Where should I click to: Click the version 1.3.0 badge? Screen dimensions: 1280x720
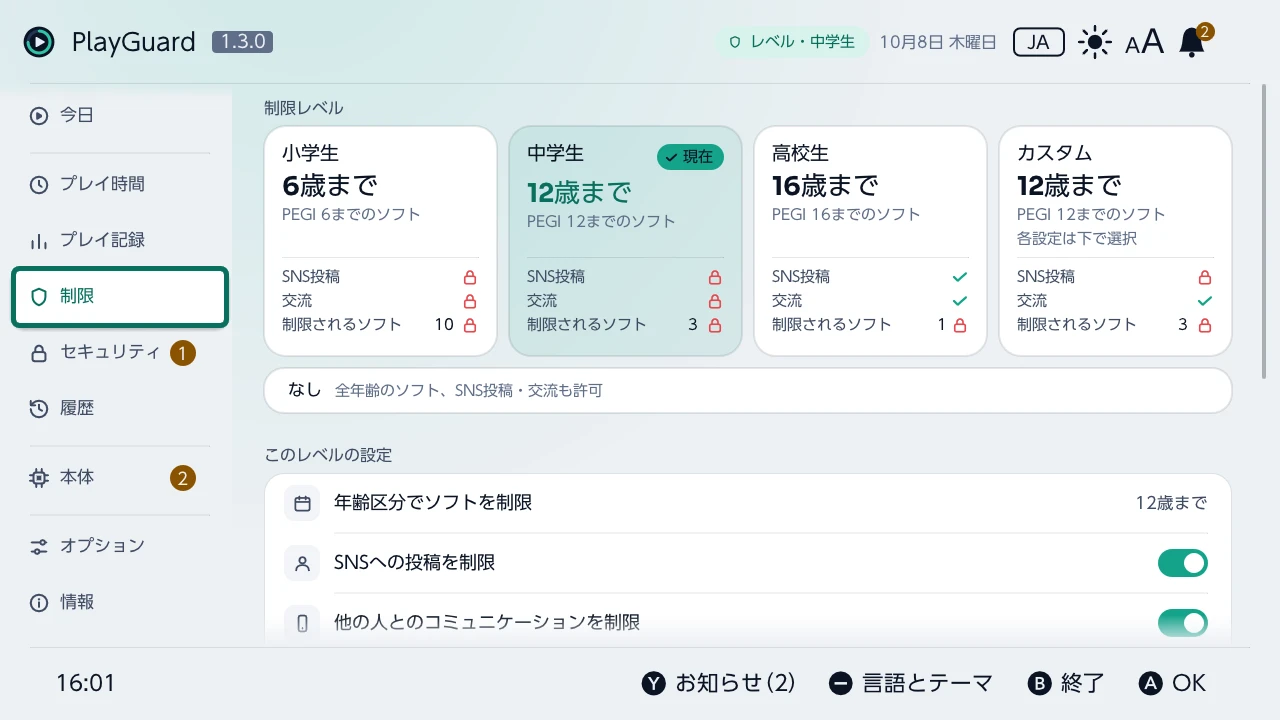pos(242,42)
